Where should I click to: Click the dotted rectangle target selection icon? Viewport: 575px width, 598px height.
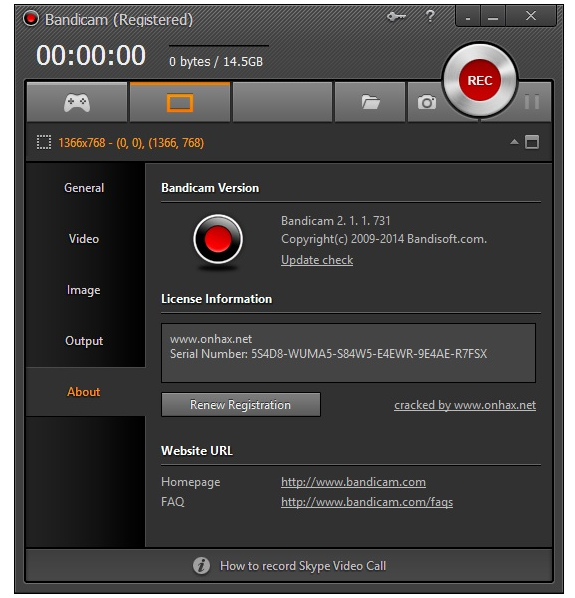click(x=44, y=143)
